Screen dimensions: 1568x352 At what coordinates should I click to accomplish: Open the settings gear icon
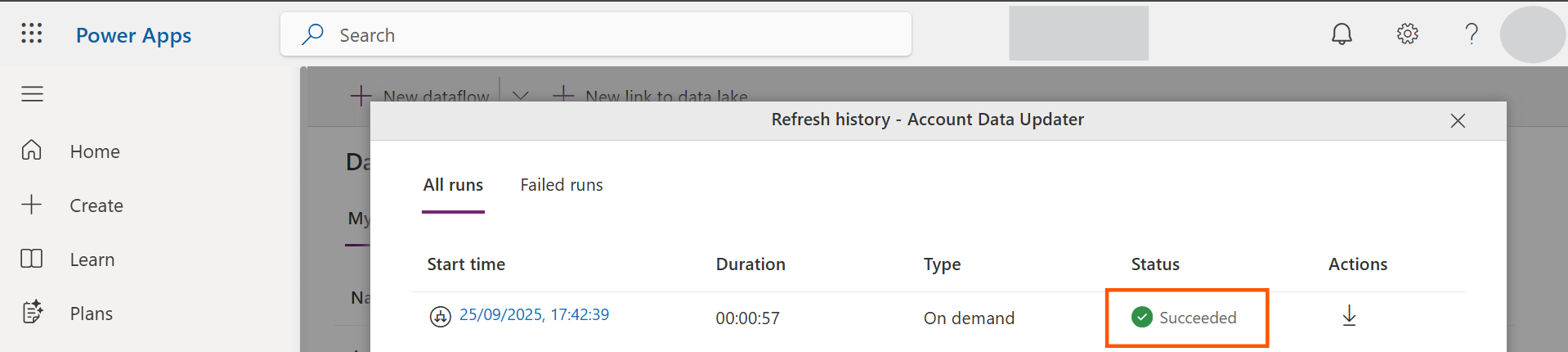[1407, 34]
